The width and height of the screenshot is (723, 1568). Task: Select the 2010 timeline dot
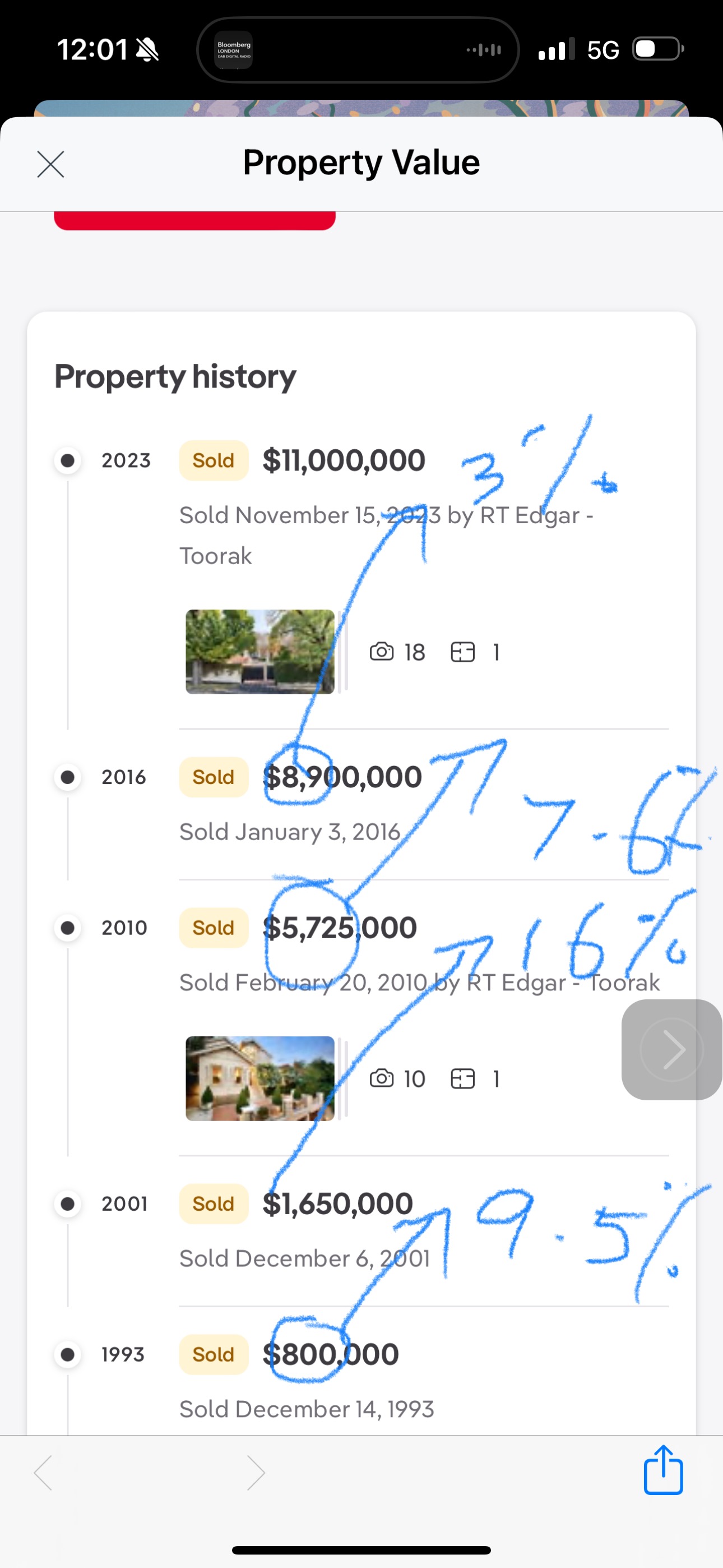click(68, 928)
